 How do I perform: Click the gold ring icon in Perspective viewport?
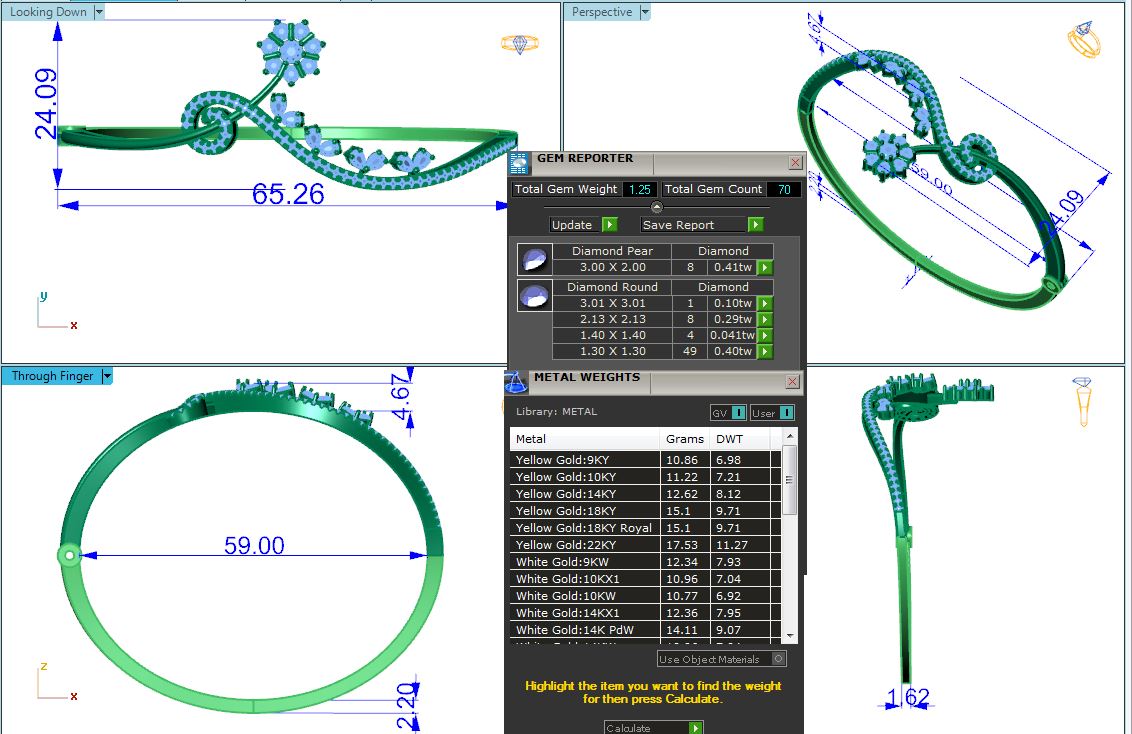[x=1084, y=41]
